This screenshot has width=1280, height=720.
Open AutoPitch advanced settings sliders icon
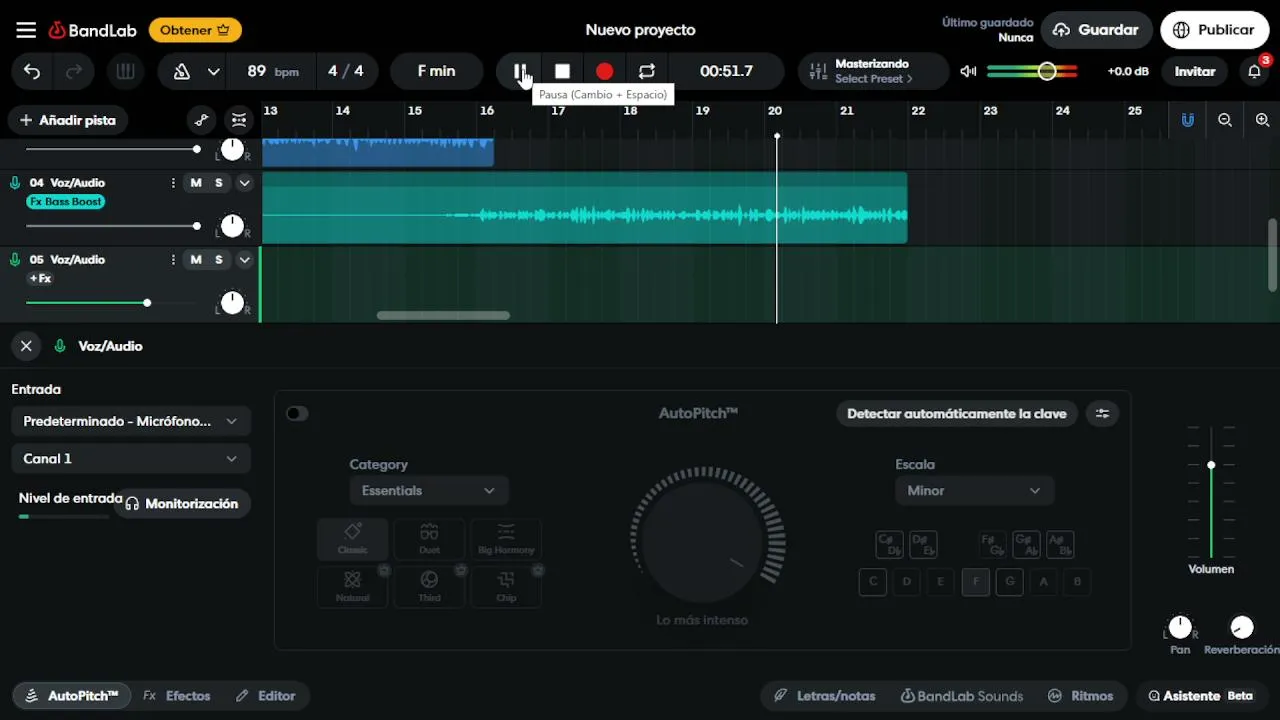1102,414
